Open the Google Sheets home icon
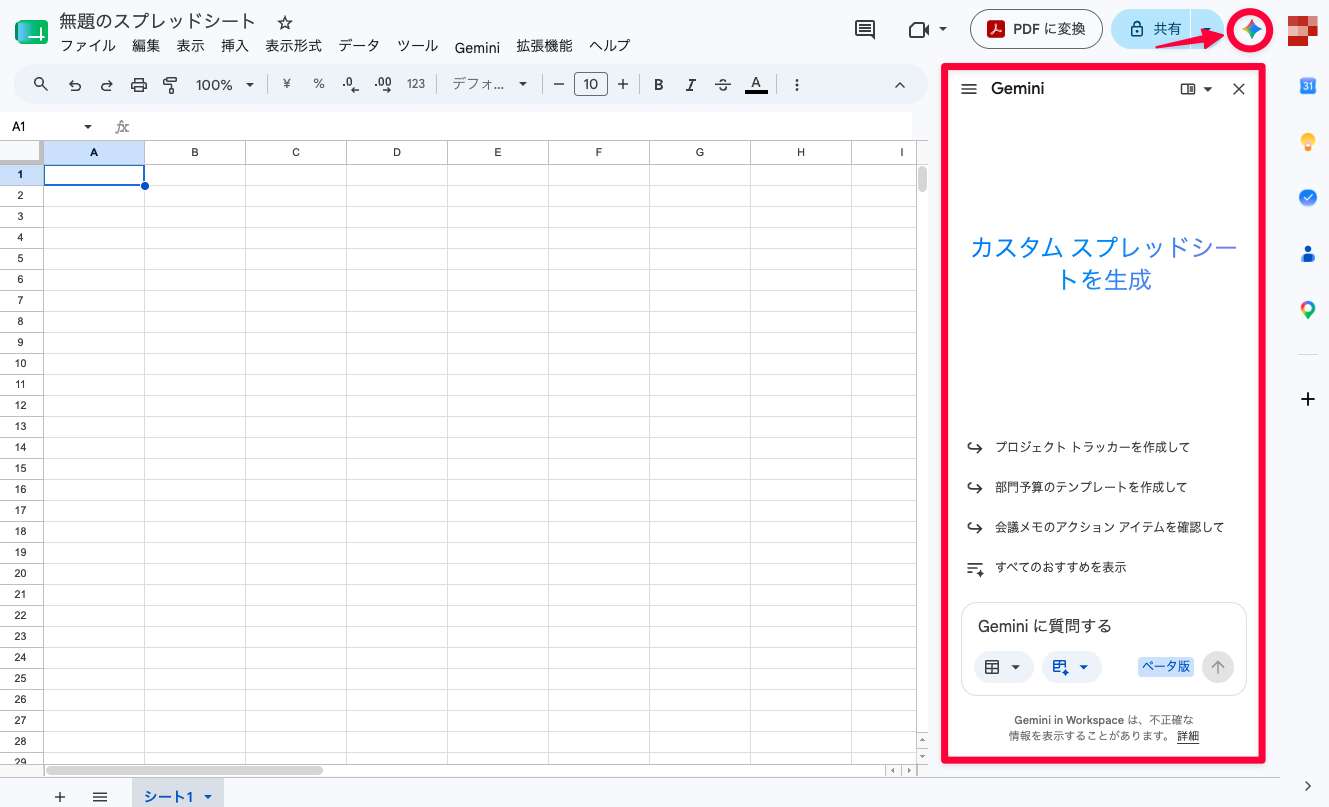1329x807 pixels. 31,31
